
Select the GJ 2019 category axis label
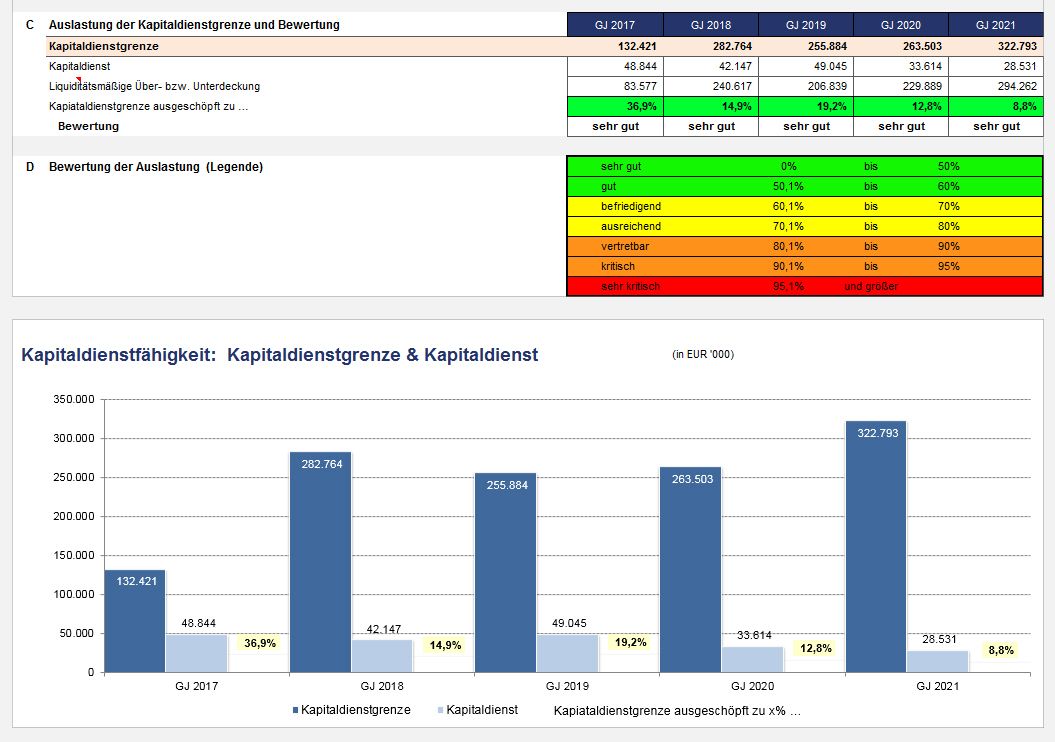click(x=567, y=687)
